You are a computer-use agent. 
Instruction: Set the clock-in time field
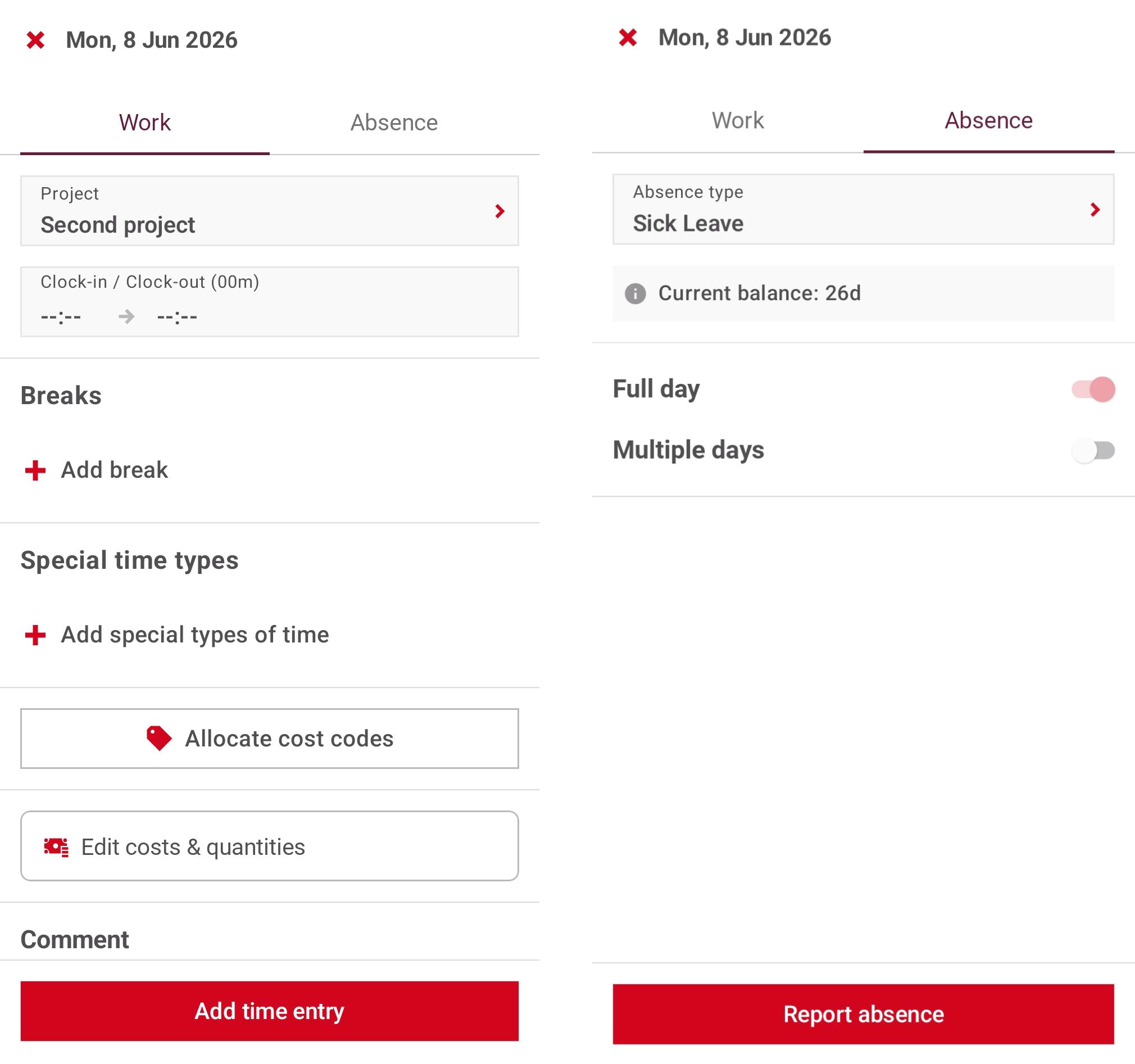[x=61, y=317]
